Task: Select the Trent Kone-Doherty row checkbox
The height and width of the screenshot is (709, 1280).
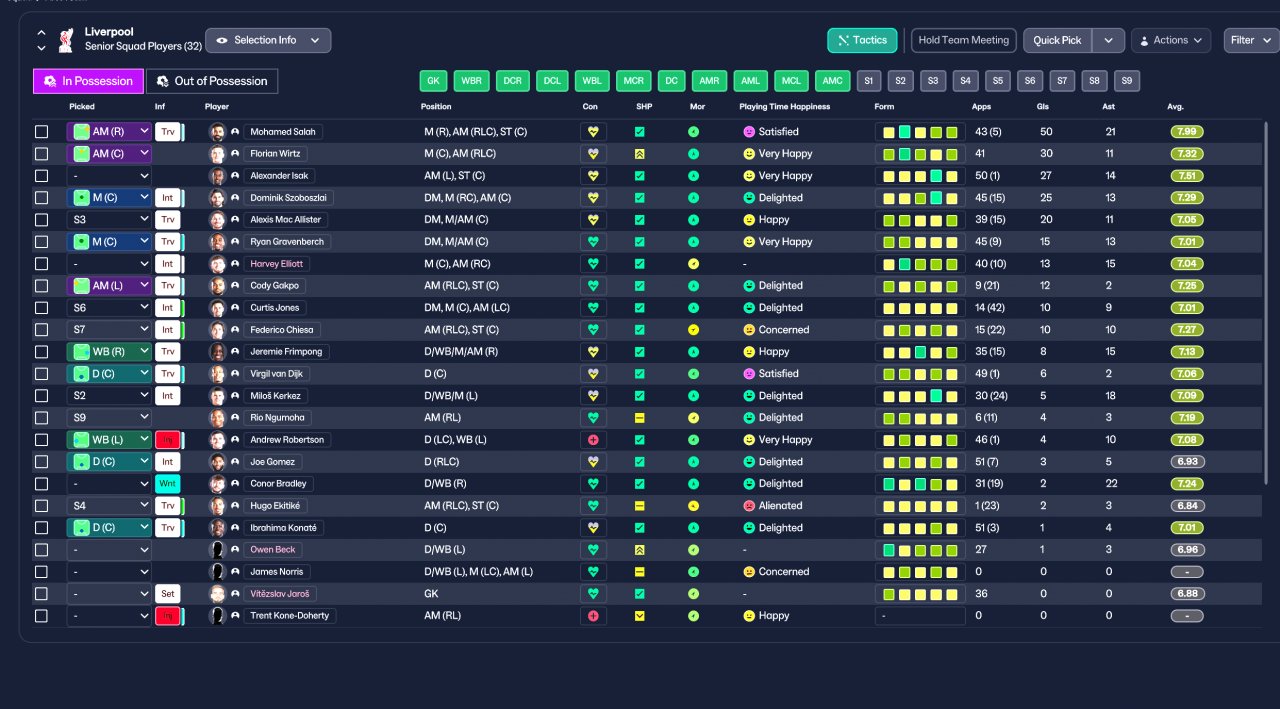Action: (41, 616)
